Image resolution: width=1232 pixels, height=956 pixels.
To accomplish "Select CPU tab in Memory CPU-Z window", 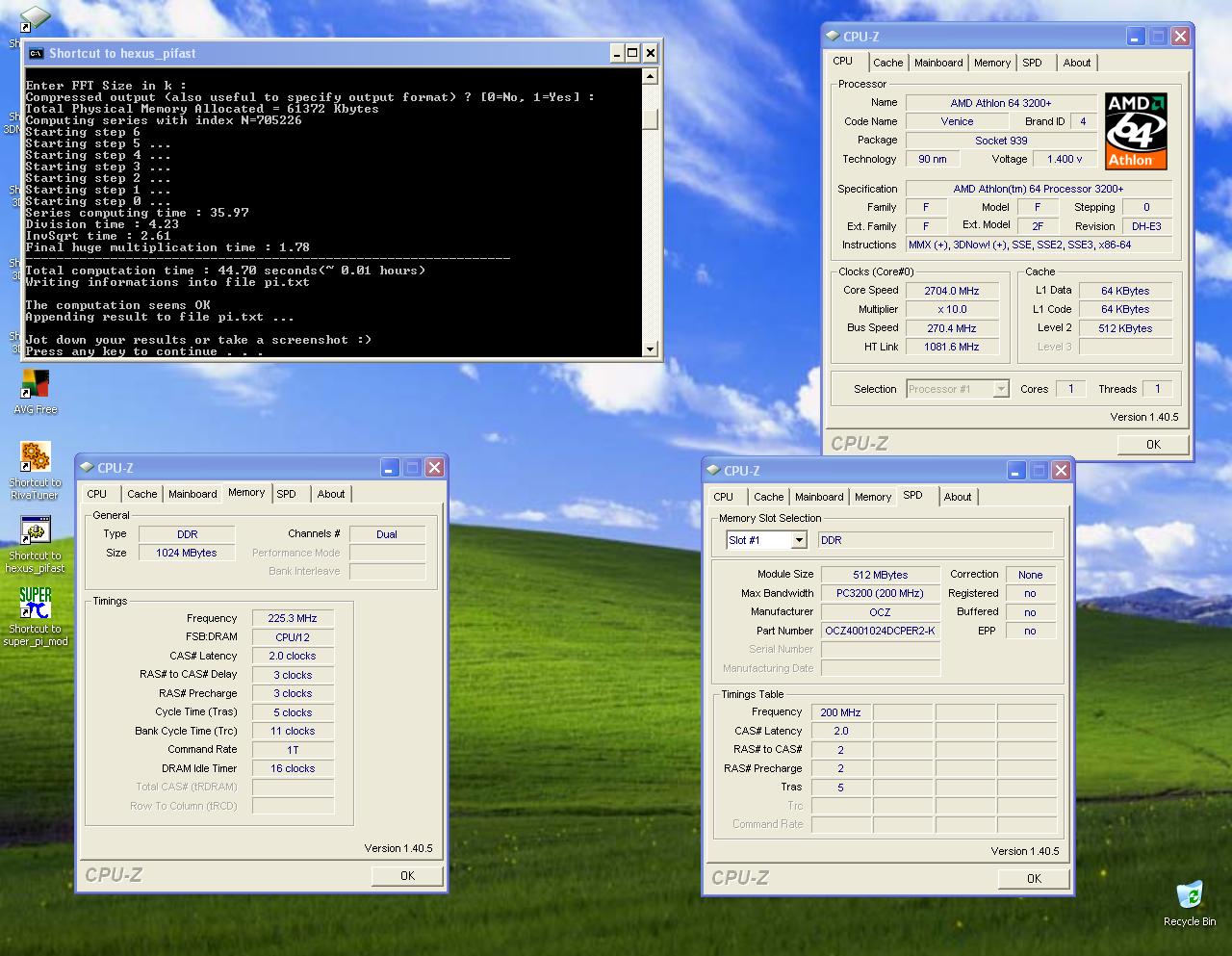I will (x=97, y=494).
